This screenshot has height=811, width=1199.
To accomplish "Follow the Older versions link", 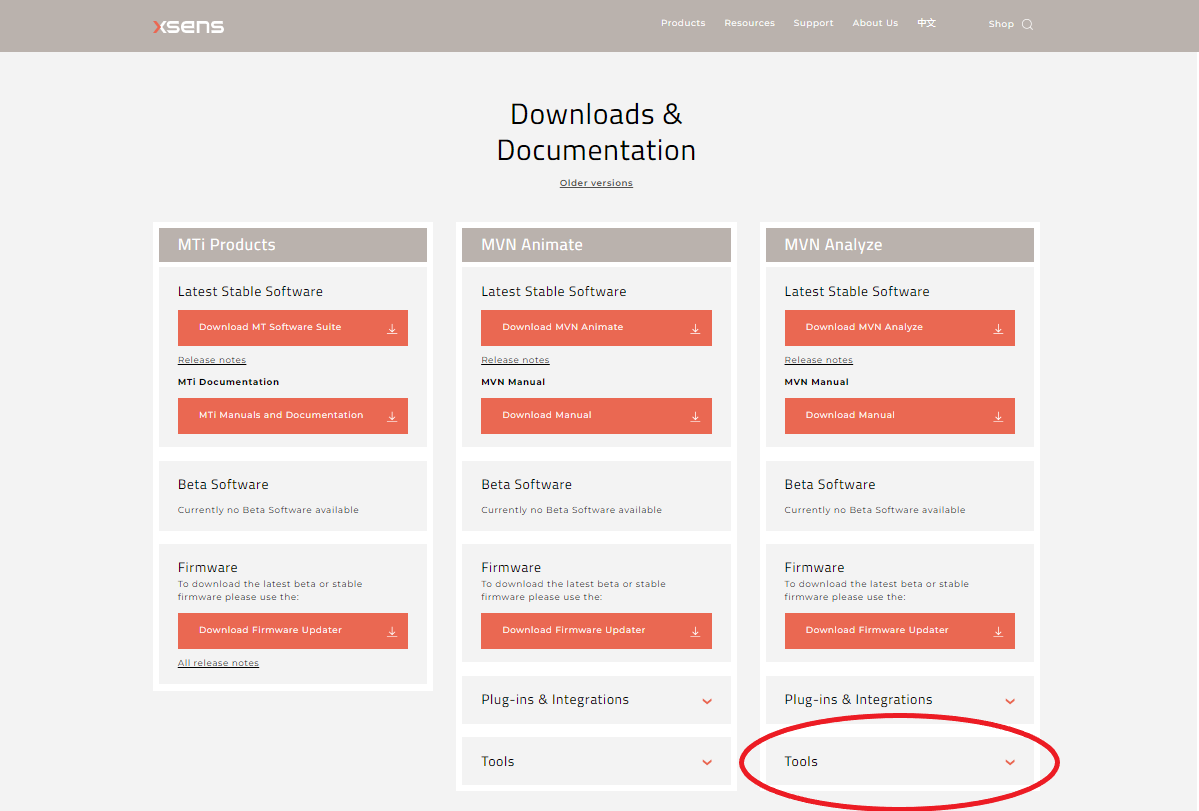I will coord(596,183).
